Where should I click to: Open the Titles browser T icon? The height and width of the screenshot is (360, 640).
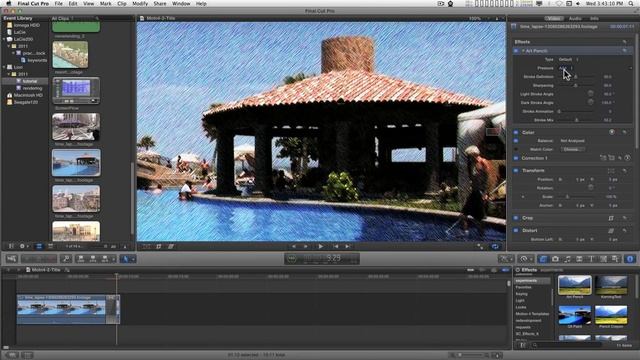(591, 259)
